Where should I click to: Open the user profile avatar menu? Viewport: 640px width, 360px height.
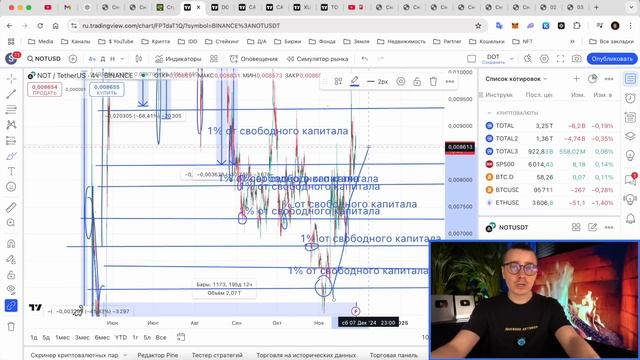coord(11,59)
